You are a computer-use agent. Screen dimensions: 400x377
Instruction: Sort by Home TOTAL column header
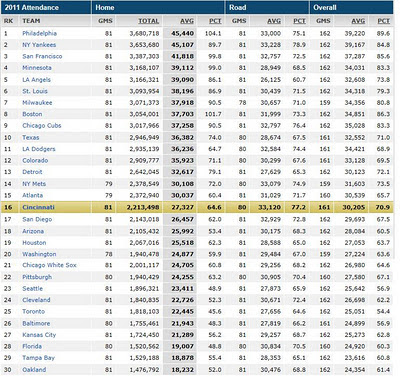coord(149,21)
